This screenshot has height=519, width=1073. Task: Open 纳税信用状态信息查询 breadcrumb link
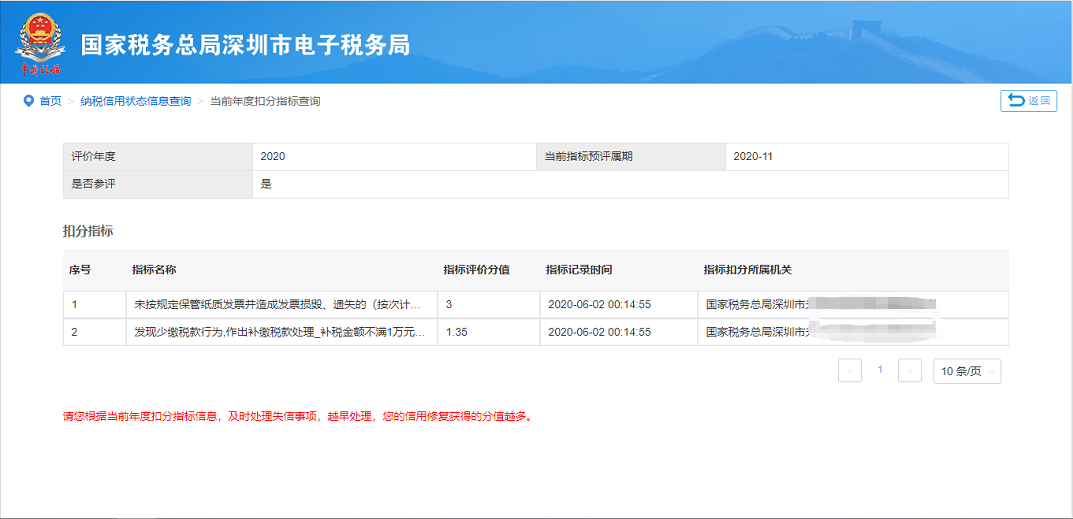click(136, 101)
